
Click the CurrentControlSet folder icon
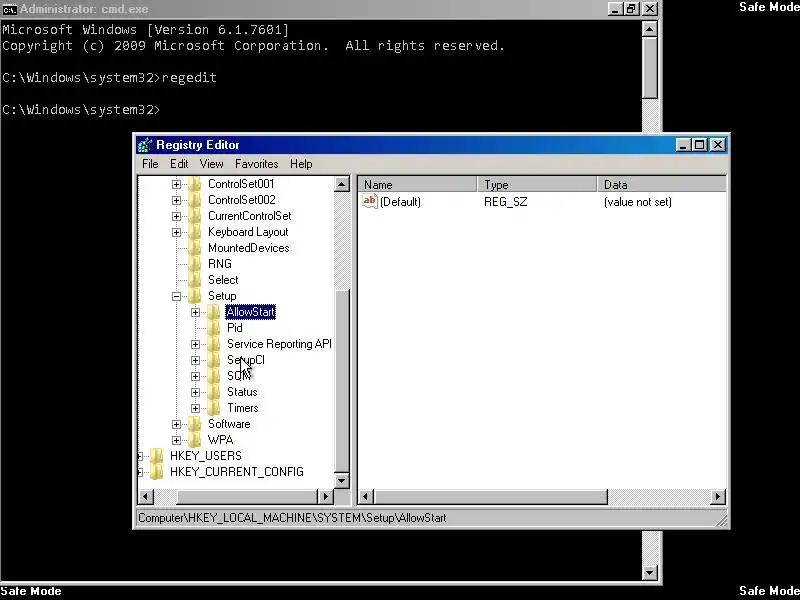(194, 216)
